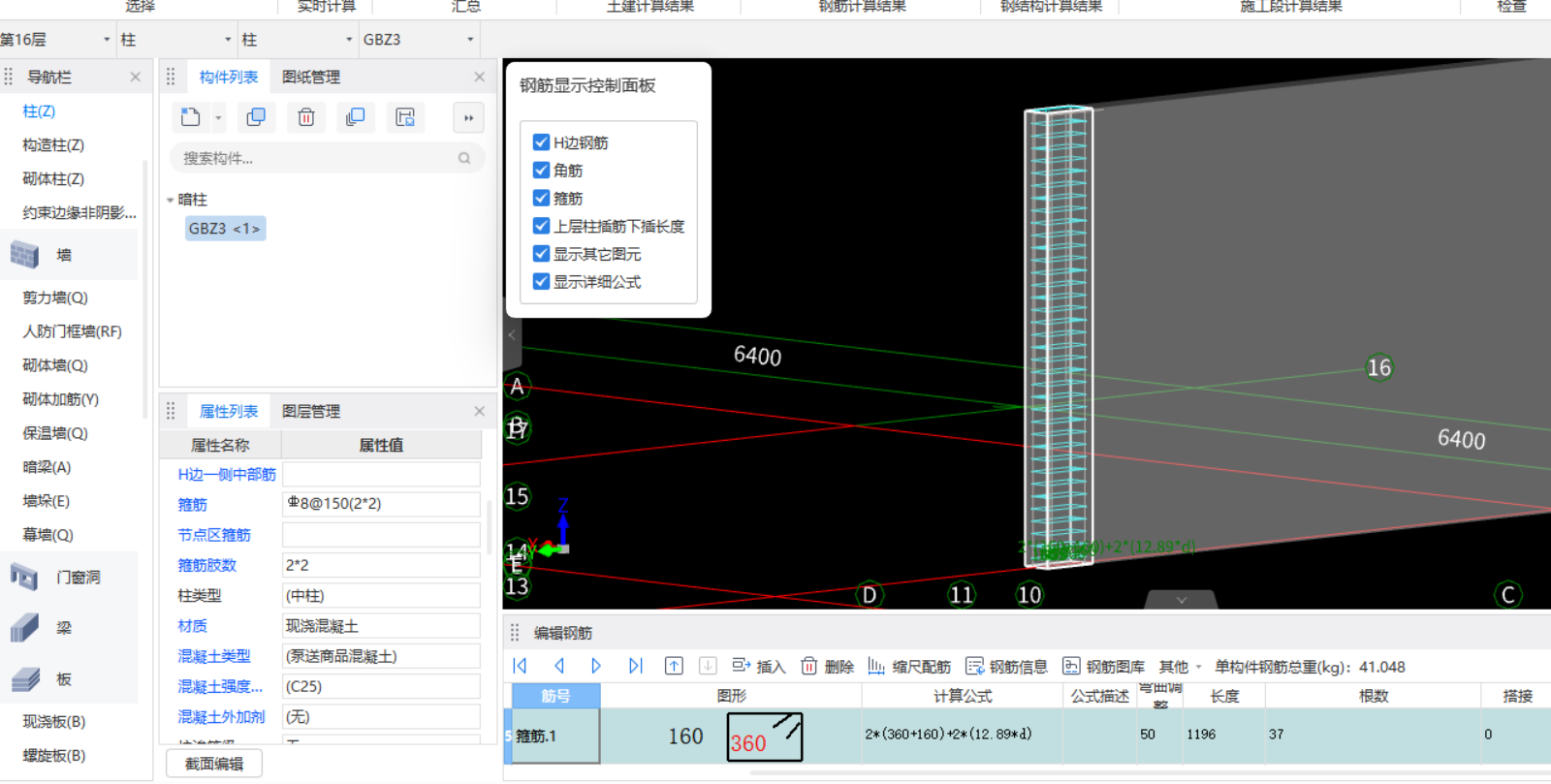Go to previous rebar row arrow

559,666
